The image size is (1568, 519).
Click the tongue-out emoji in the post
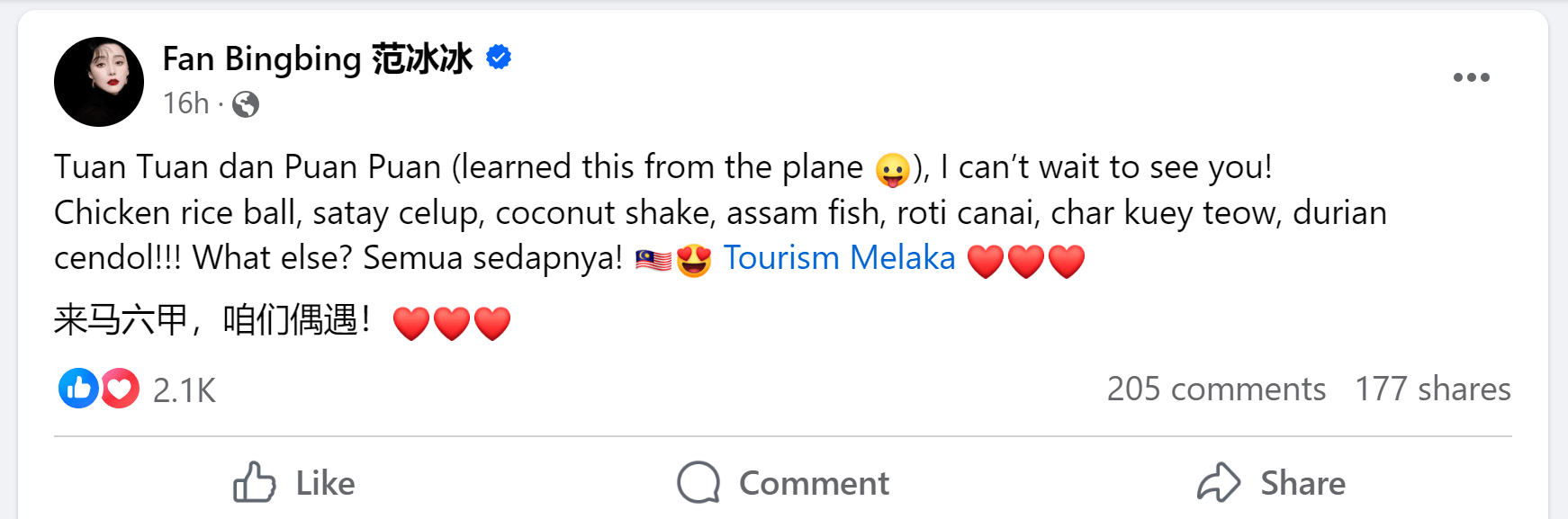[x=892, y=169]
